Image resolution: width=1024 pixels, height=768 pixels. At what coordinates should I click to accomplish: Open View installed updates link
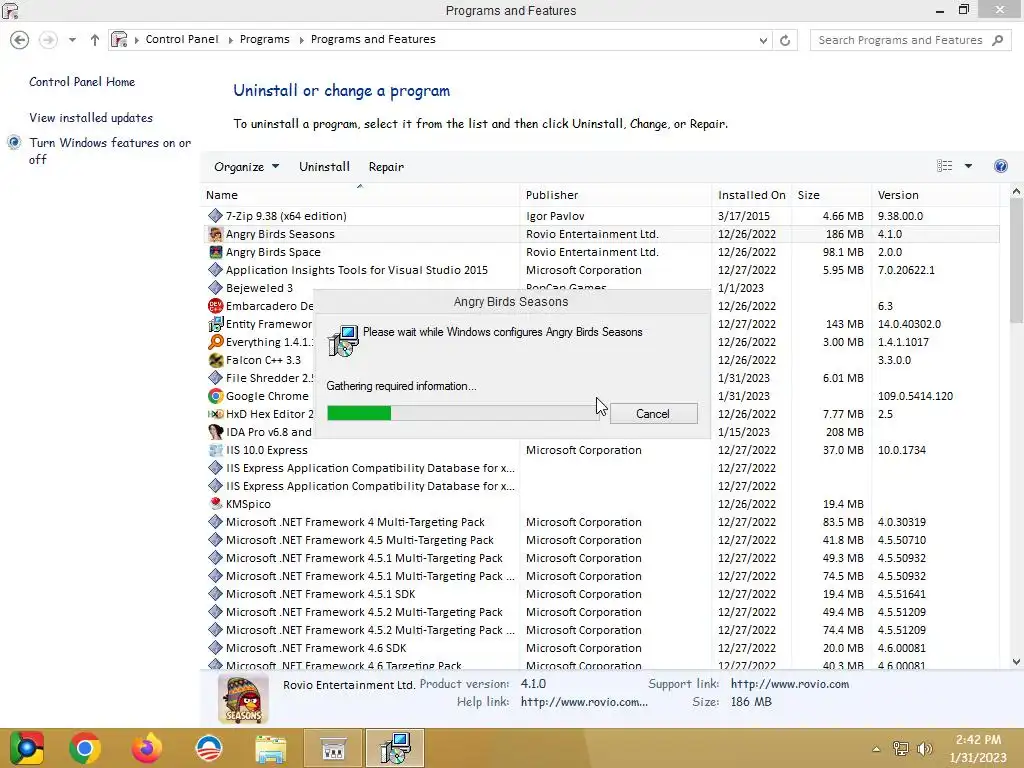[x=91, y=118]
